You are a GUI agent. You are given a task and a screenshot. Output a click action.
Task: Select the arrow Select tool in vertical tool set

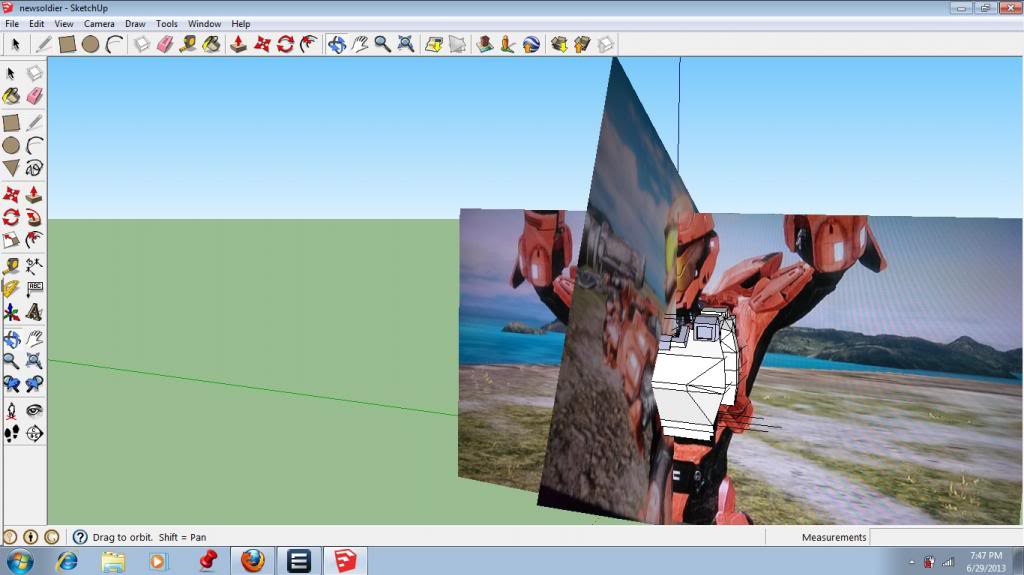pyautogui.click(x=11, y=73)
